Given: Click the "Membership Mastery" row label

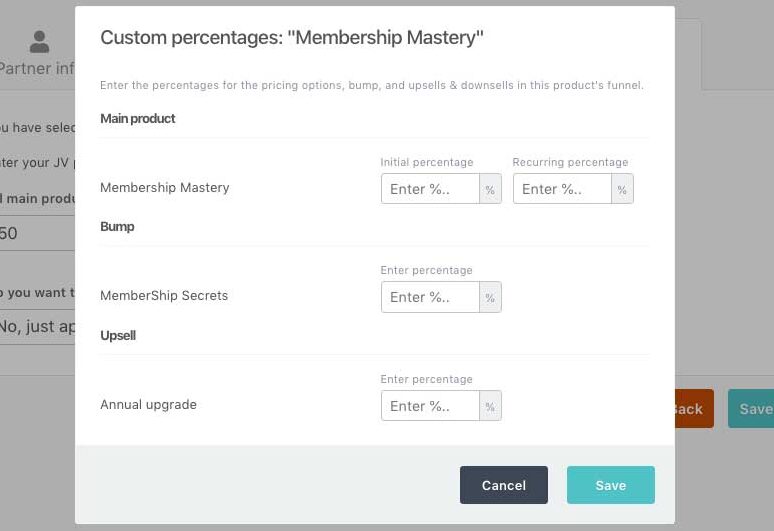Looking at the screenshot, I should (165, 188).
